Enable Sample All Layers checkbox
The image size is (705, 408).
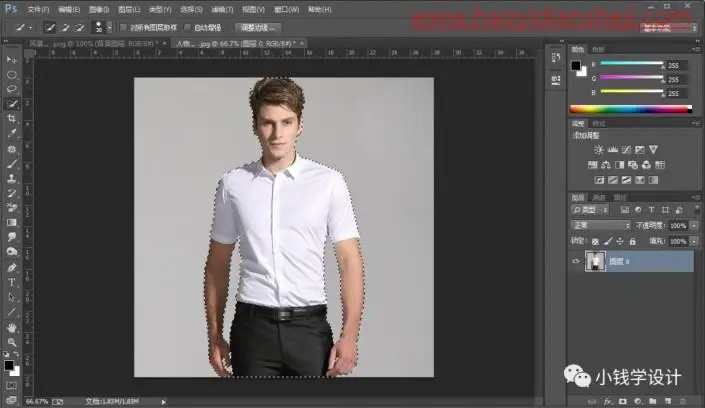pos(123,28)
